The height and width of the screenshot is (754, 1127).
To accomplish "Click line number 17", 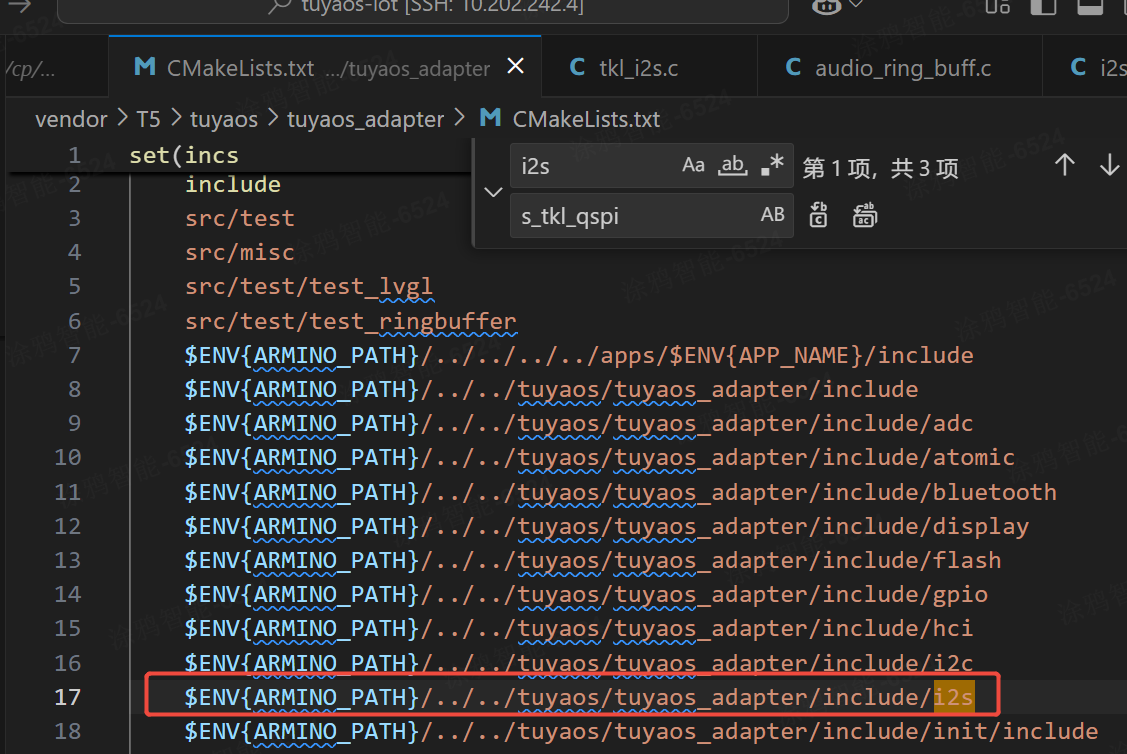I will click(x=68, y=696).
